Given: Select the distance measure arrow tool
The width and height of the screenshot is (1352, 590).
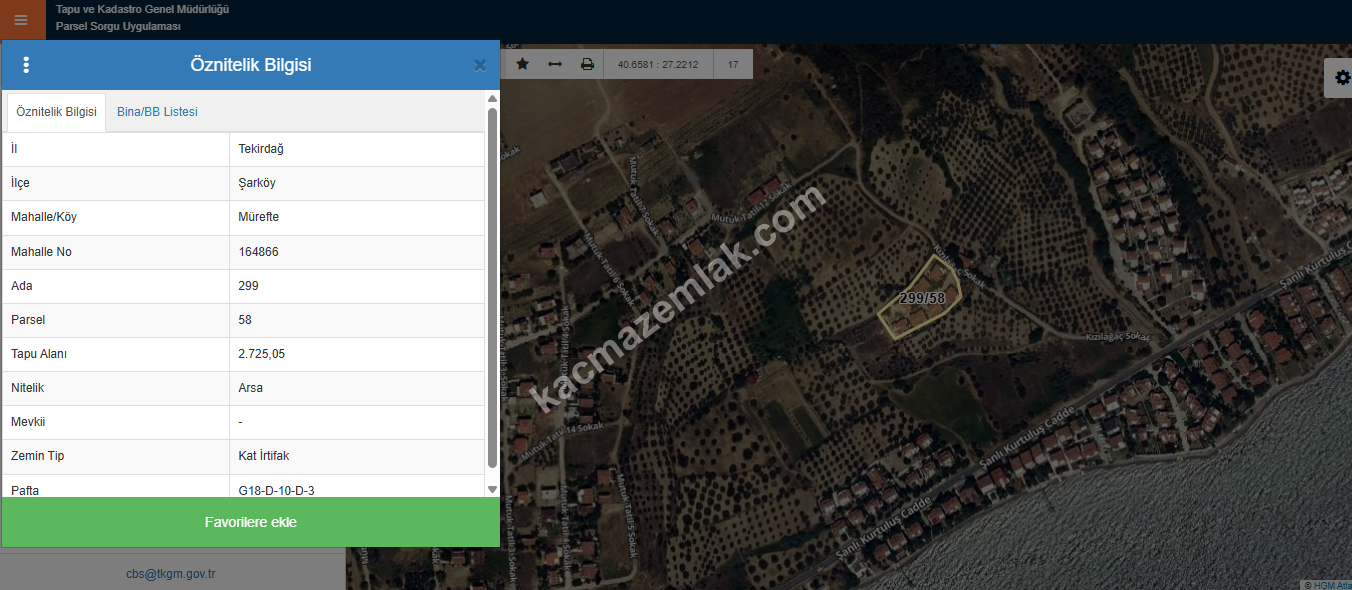Looking at the screenshot, I should (x=555, y=64).
